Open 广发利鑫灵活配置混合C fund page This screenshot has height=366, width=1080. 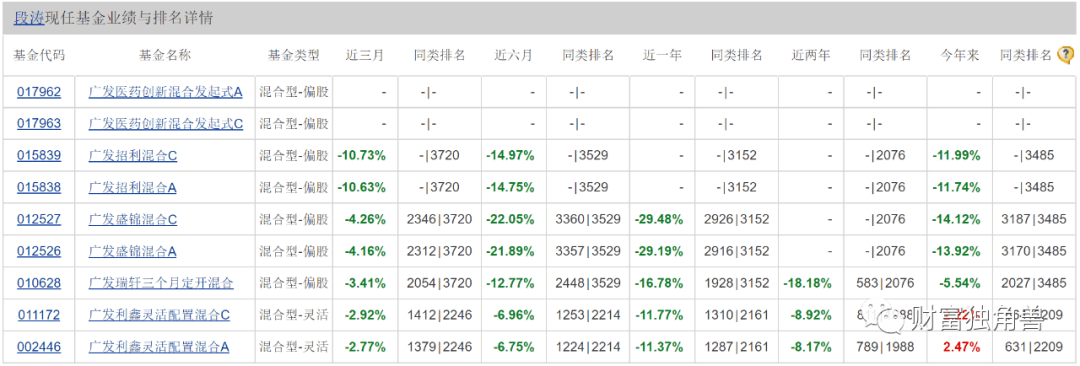(x=159, y=315)
